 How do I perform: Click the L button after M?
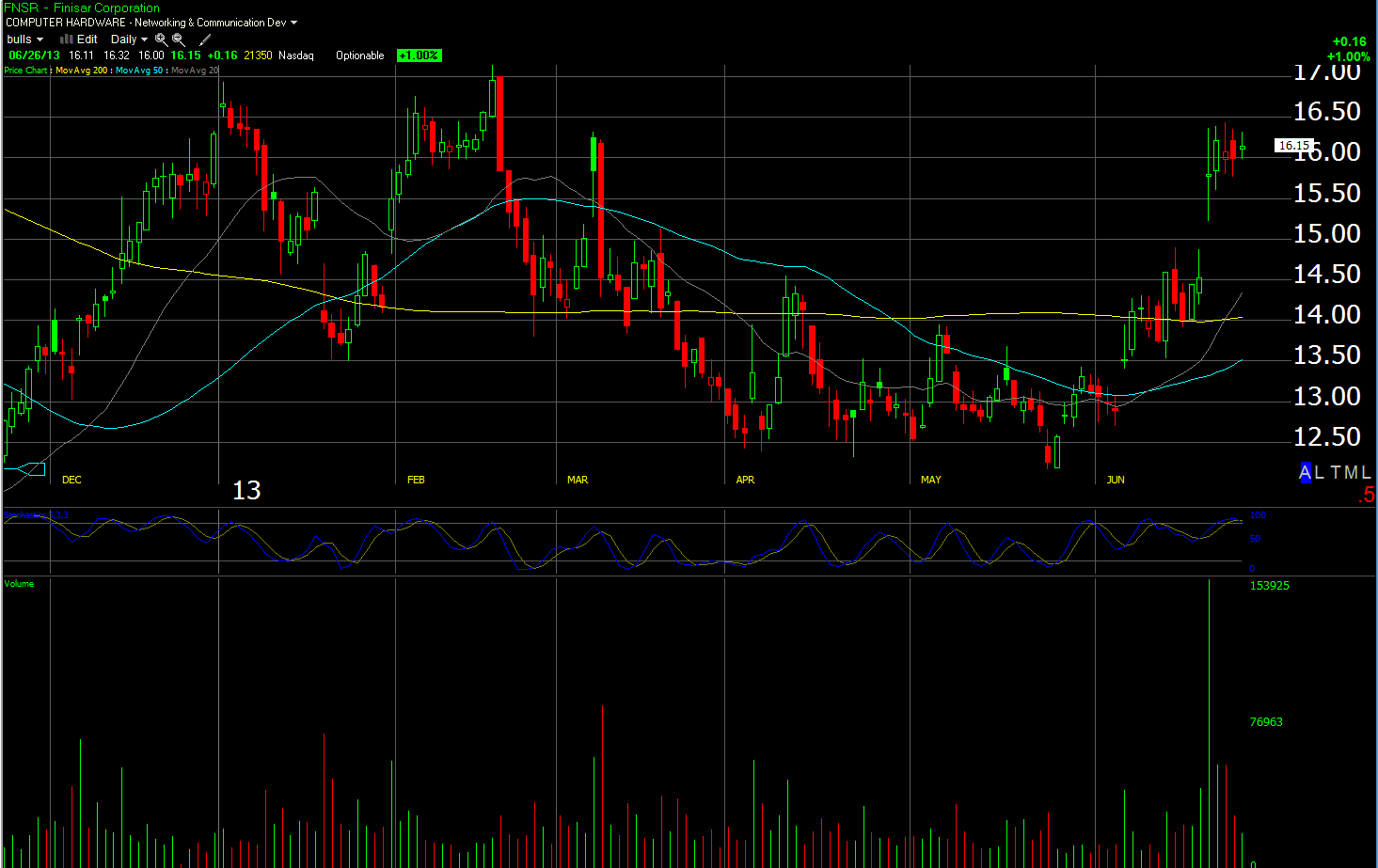[1366, 472]
